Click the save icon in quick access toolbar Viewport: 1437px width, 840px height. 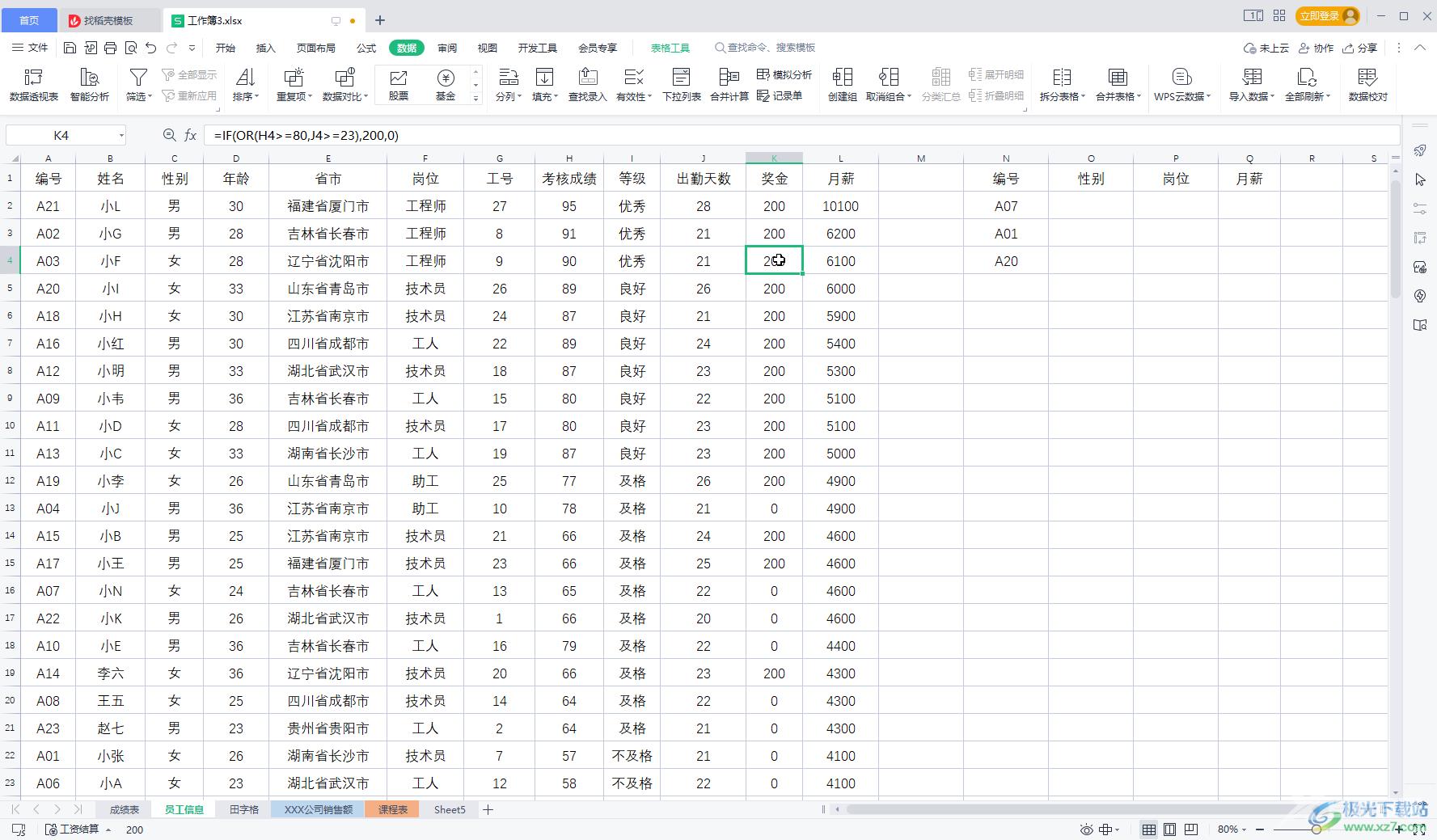click(70, 49)
